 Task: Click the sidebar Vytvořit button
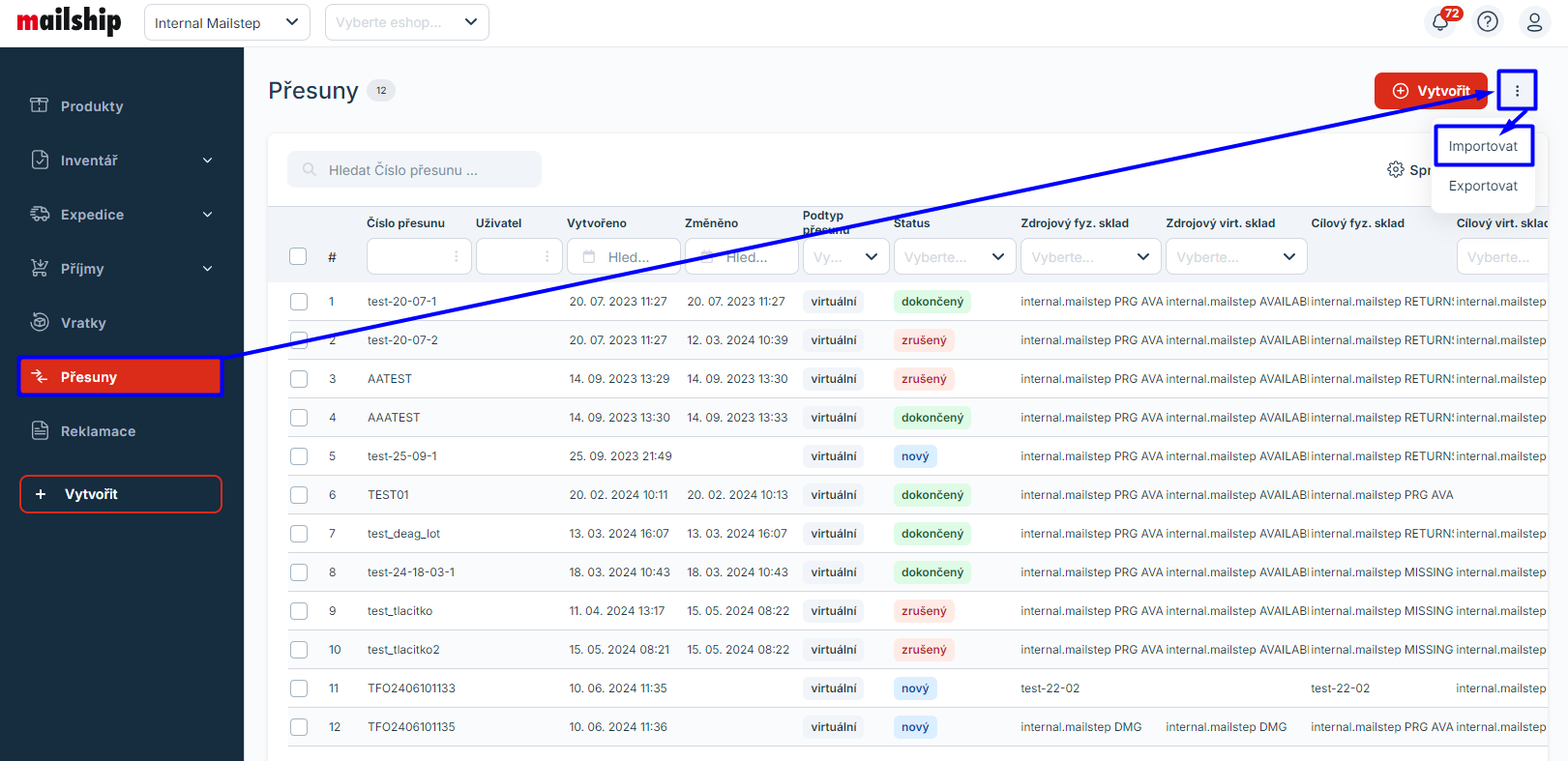coord(121,494)
